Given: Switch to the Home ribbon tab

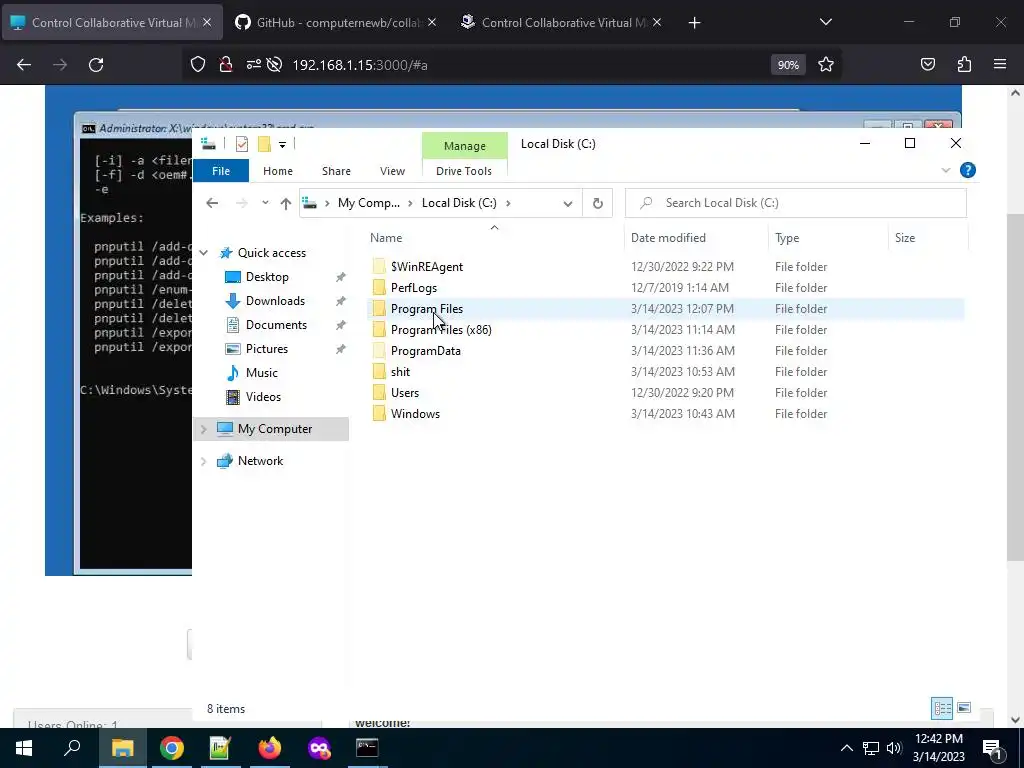Looking at the screenshot, I should (278, 171).
